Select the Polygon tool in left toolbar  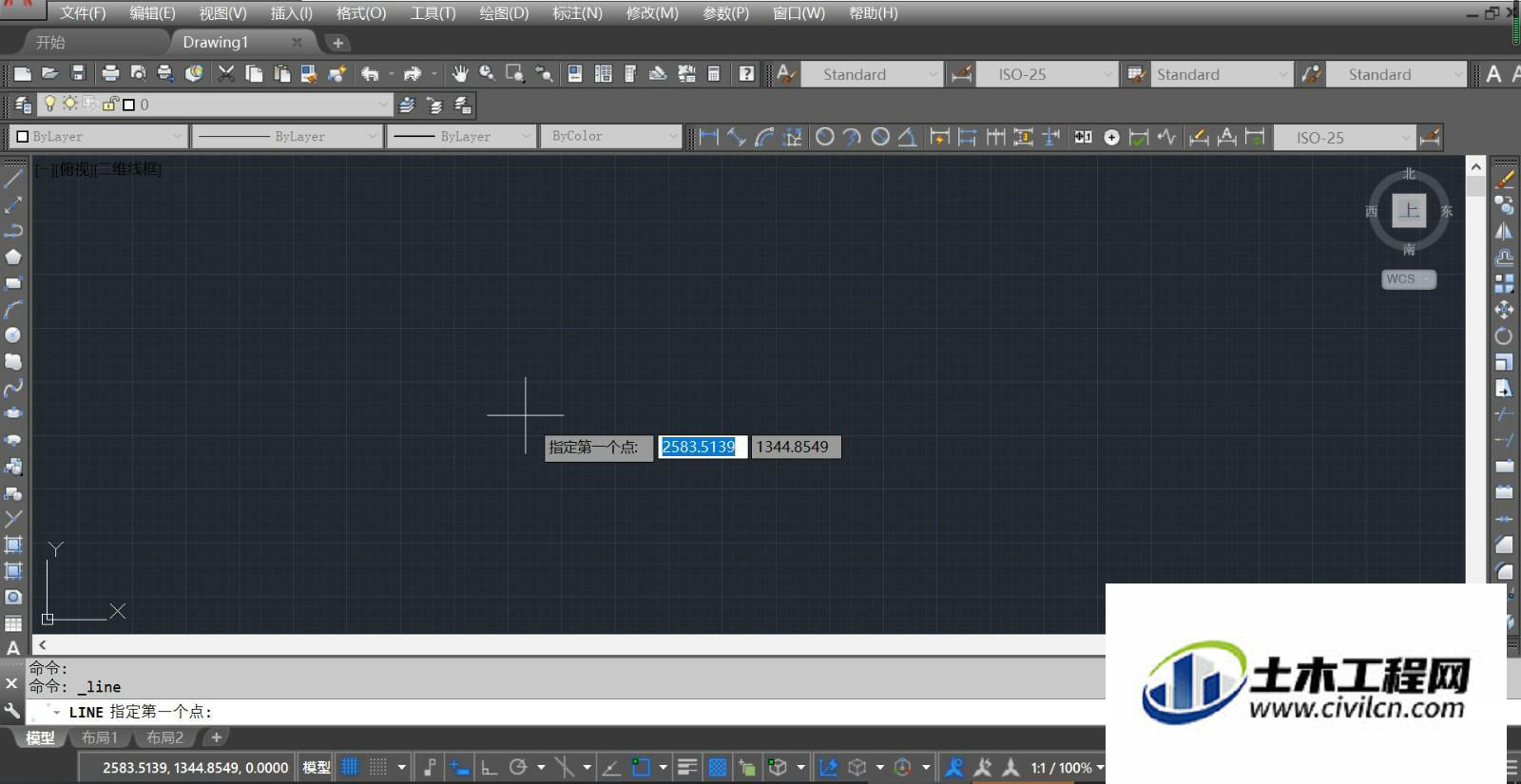tap(13, 257)
